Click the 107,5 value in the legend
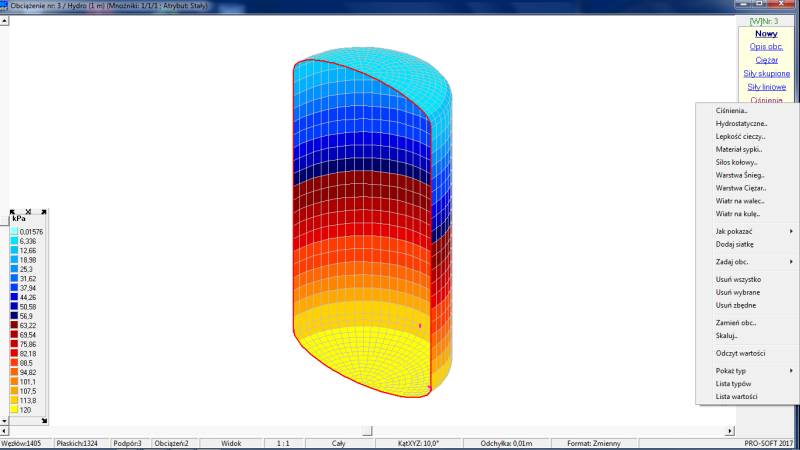800x450 pixels. 28,391
